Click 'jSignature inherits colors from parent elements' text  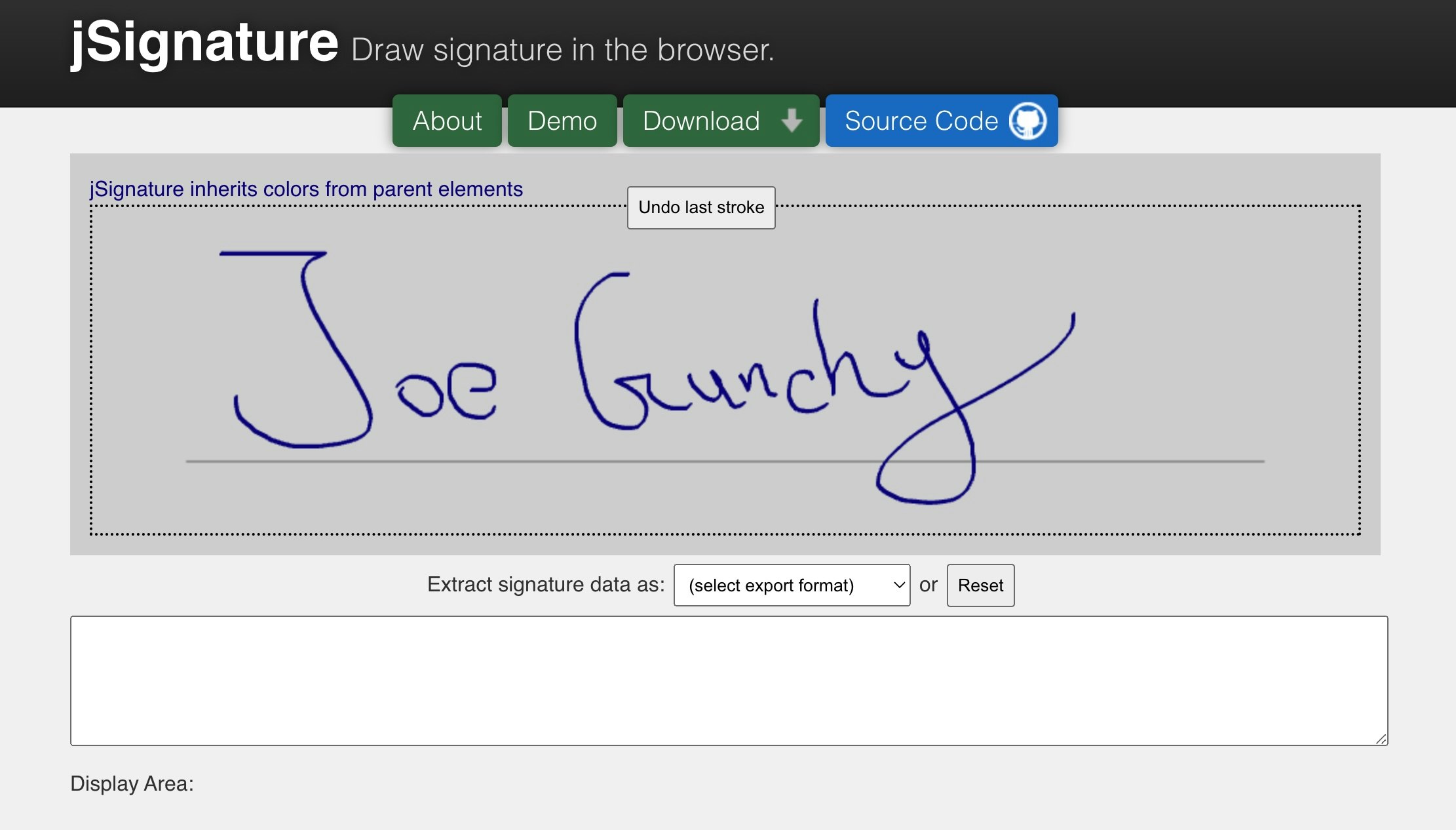pos(306,189)
